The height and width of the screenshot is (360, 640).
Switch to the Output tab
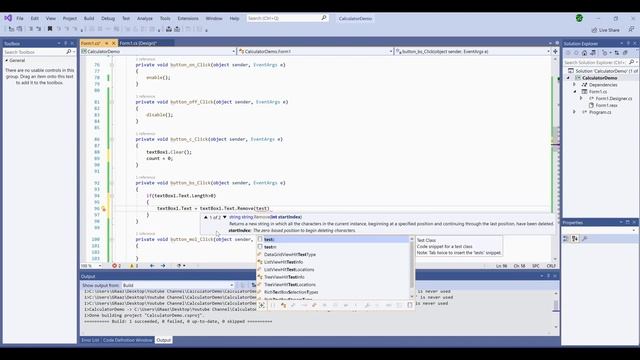[164, 340]
